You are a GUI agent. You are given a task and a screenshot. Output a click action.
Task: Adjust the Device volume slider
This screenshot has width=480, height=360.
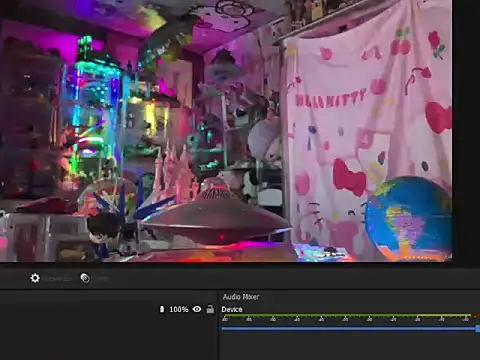pyautogui.click(x=351, y=329)
